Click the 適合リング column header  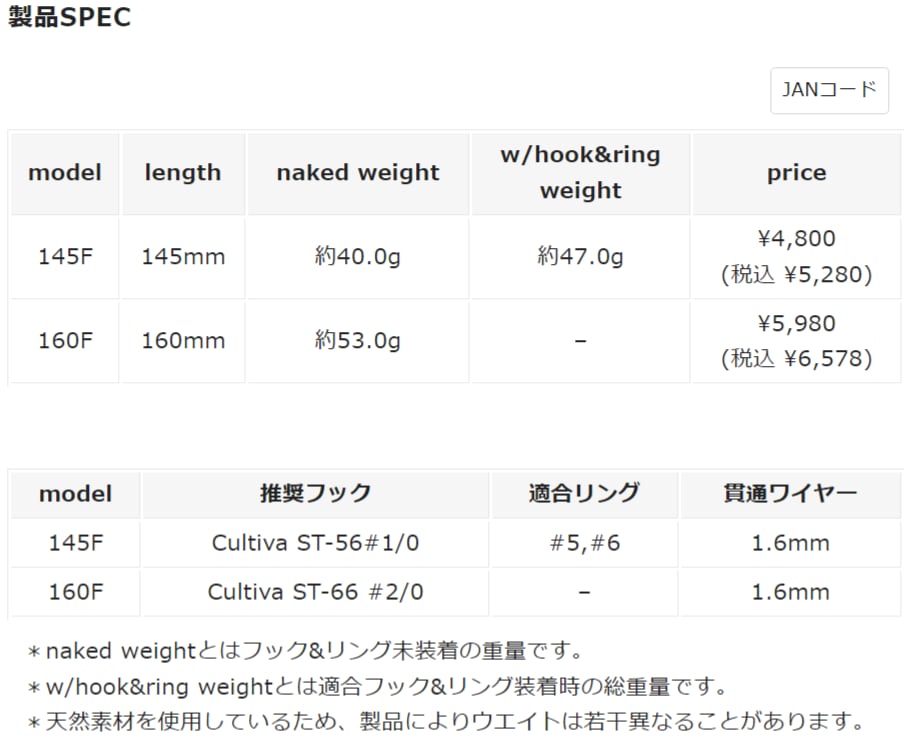pos(584,493)
